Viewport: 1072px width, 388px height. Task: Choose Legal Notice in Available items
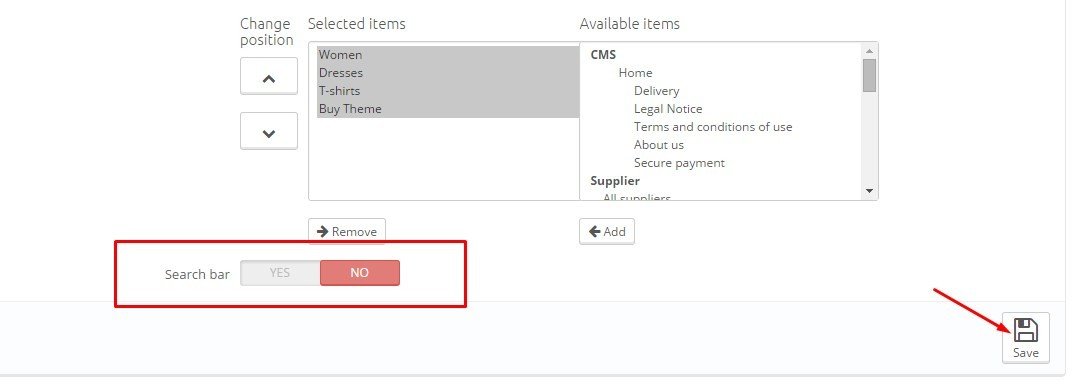[668, 109]
